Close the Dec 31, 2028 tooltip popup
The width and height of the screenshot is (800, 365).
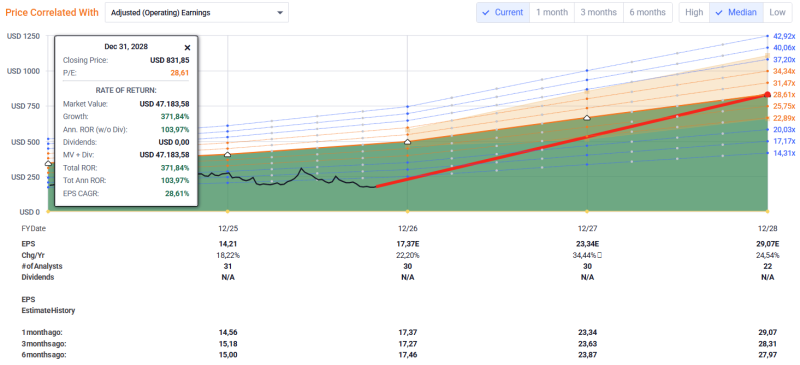[x=187, y=47]
